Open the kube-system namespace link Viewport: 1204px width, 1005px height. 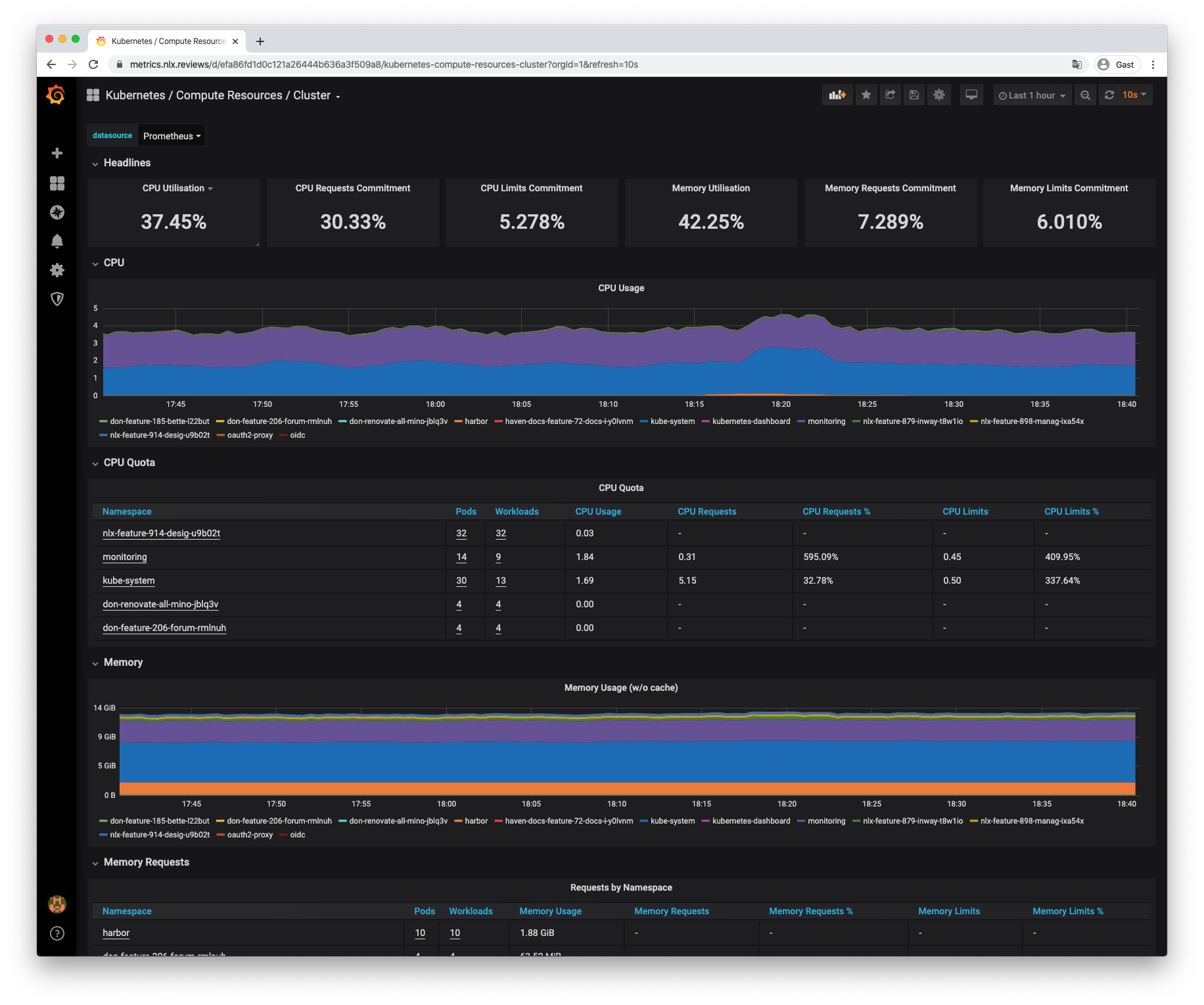click(129, 580)
